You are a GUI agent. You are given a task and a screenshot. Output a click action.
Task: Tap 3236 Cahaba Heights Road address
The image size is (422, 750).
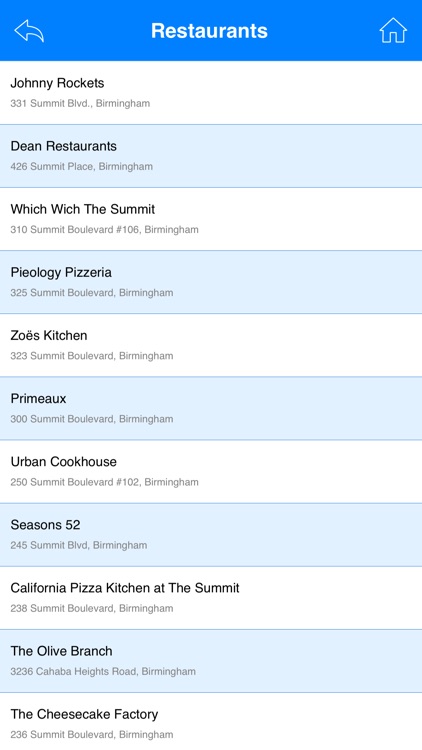[103, 672]
